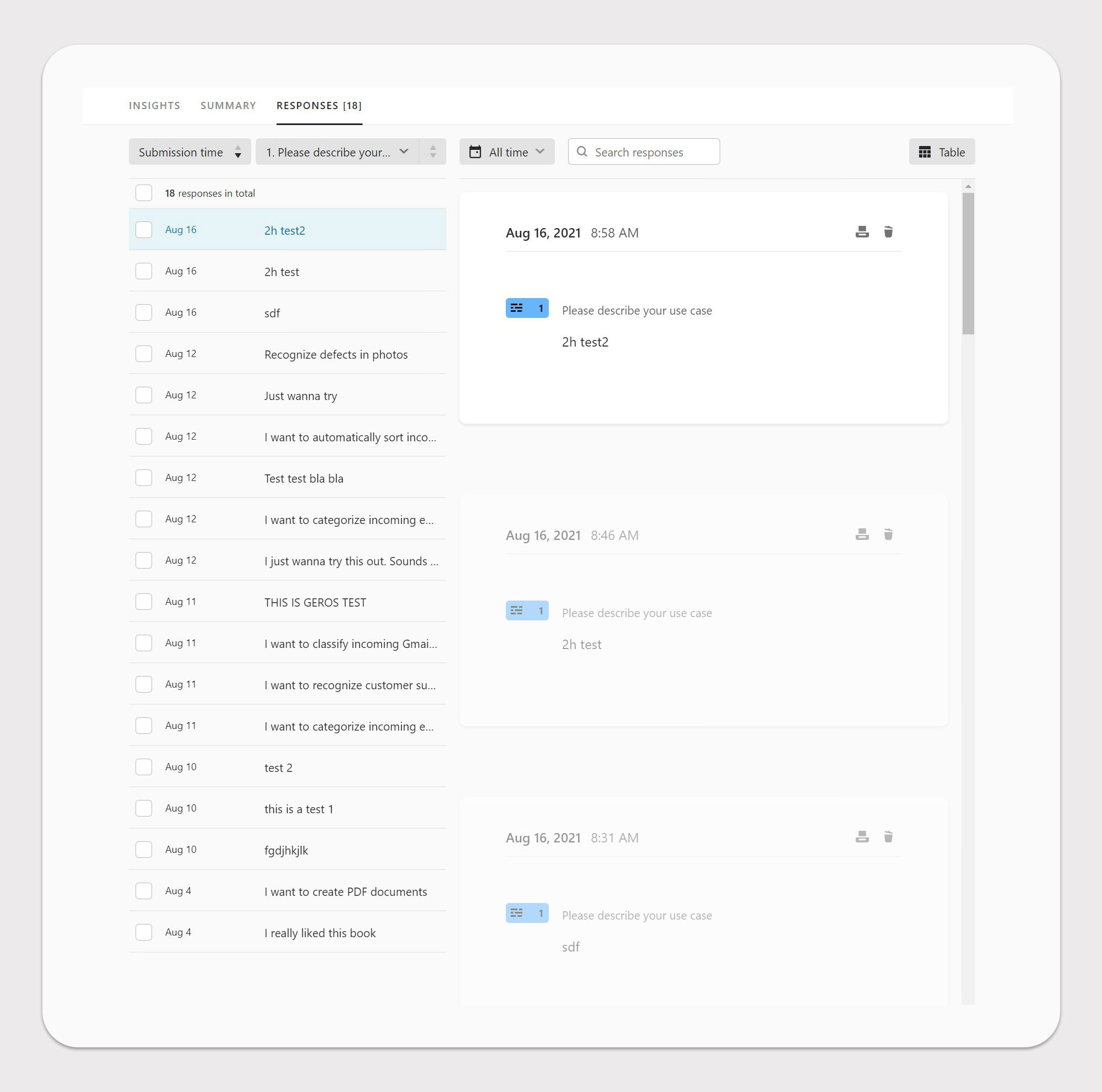The height and width of the screenshot is (1092, 1102).
Task: Delete the 8:46 AM response
Action: click(888, 534)
